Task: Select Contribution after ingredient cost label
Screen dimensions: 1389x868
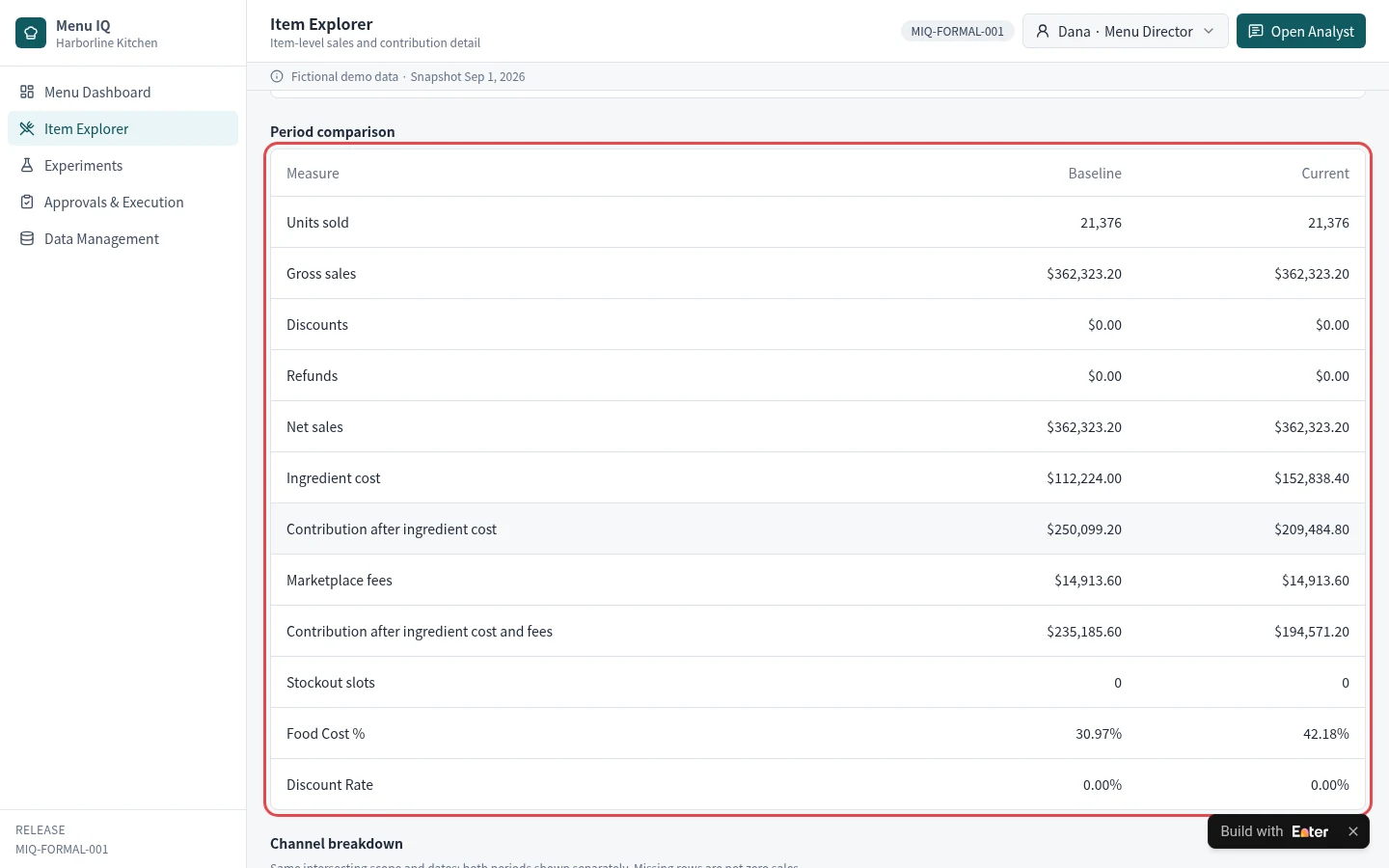Action: (392, 529)
